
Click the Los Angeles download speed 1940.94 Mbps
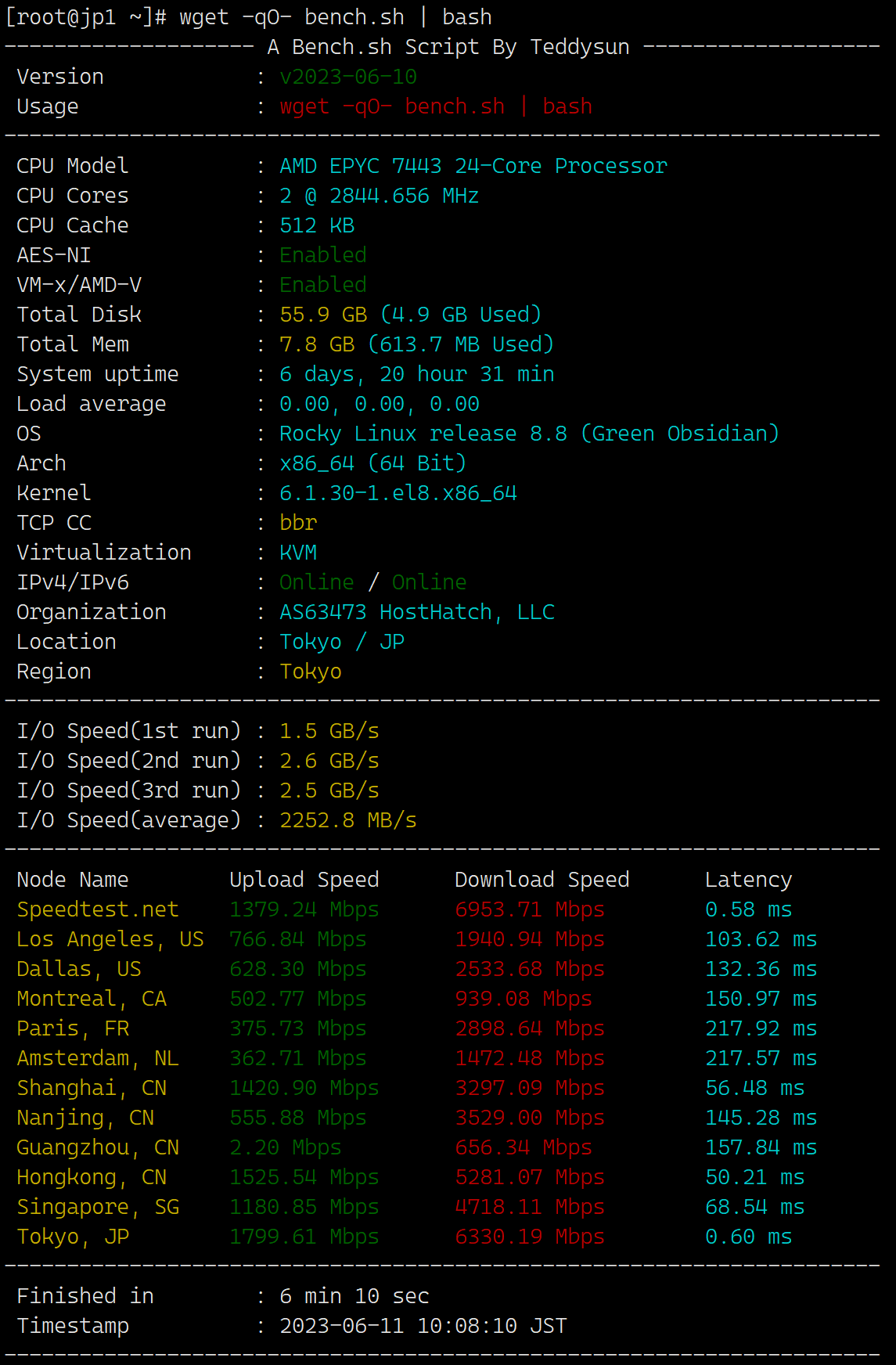click(530, 939)
